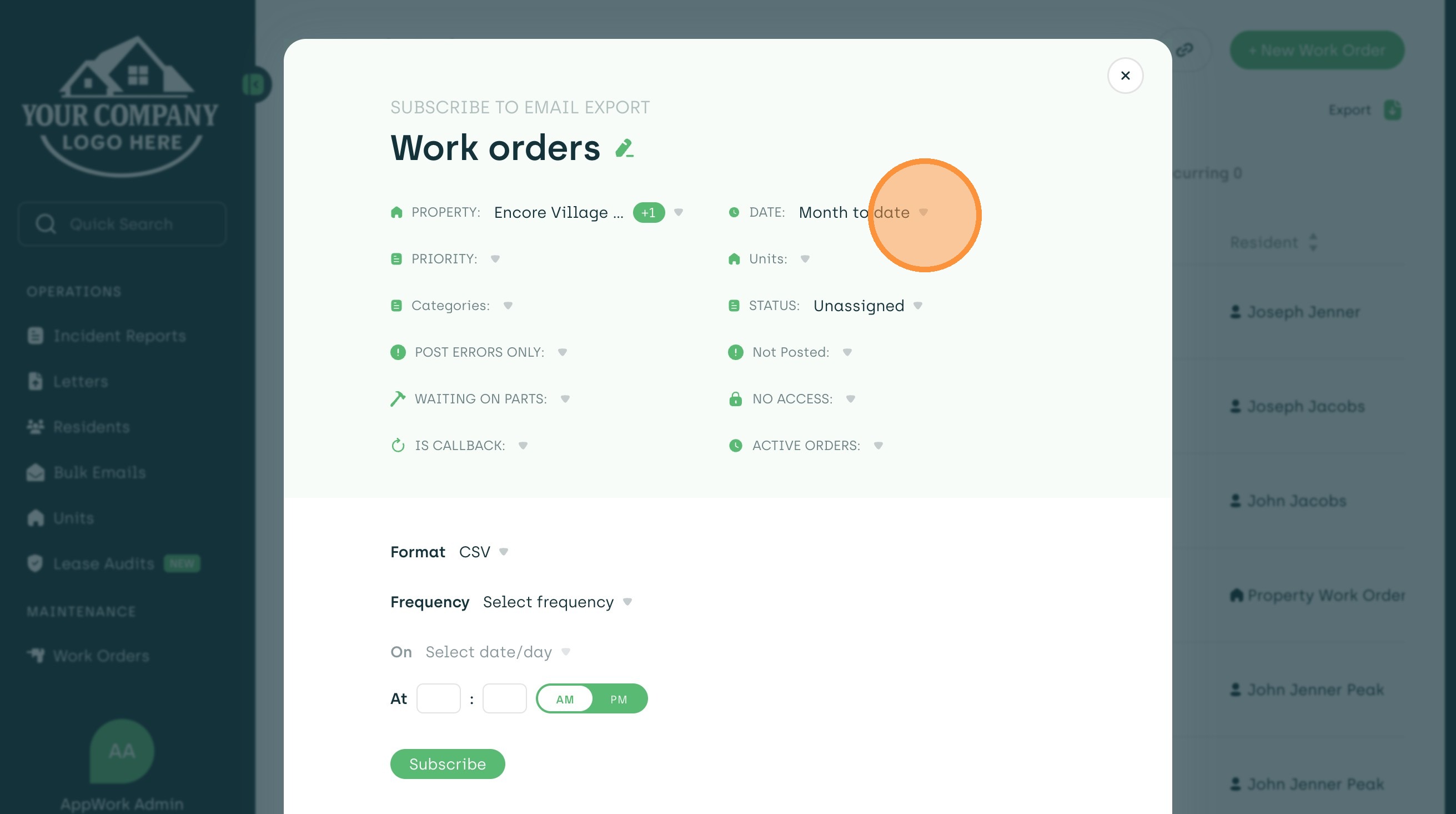The height and width of the screenshot is (814, 1456).
Task: Select AM in the time toggle
Action: tap(565, 699)
